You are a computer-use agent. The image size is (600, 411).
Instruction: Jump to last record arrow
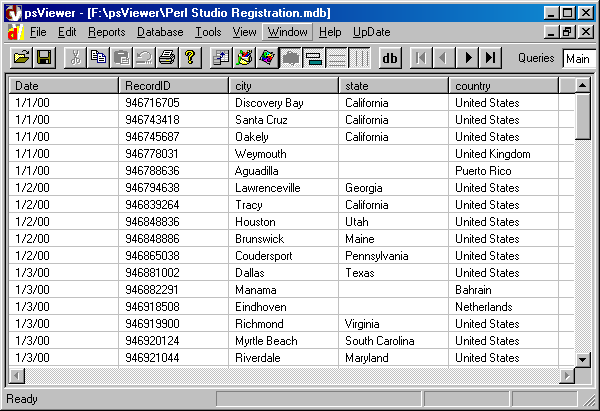click(492, 58)
